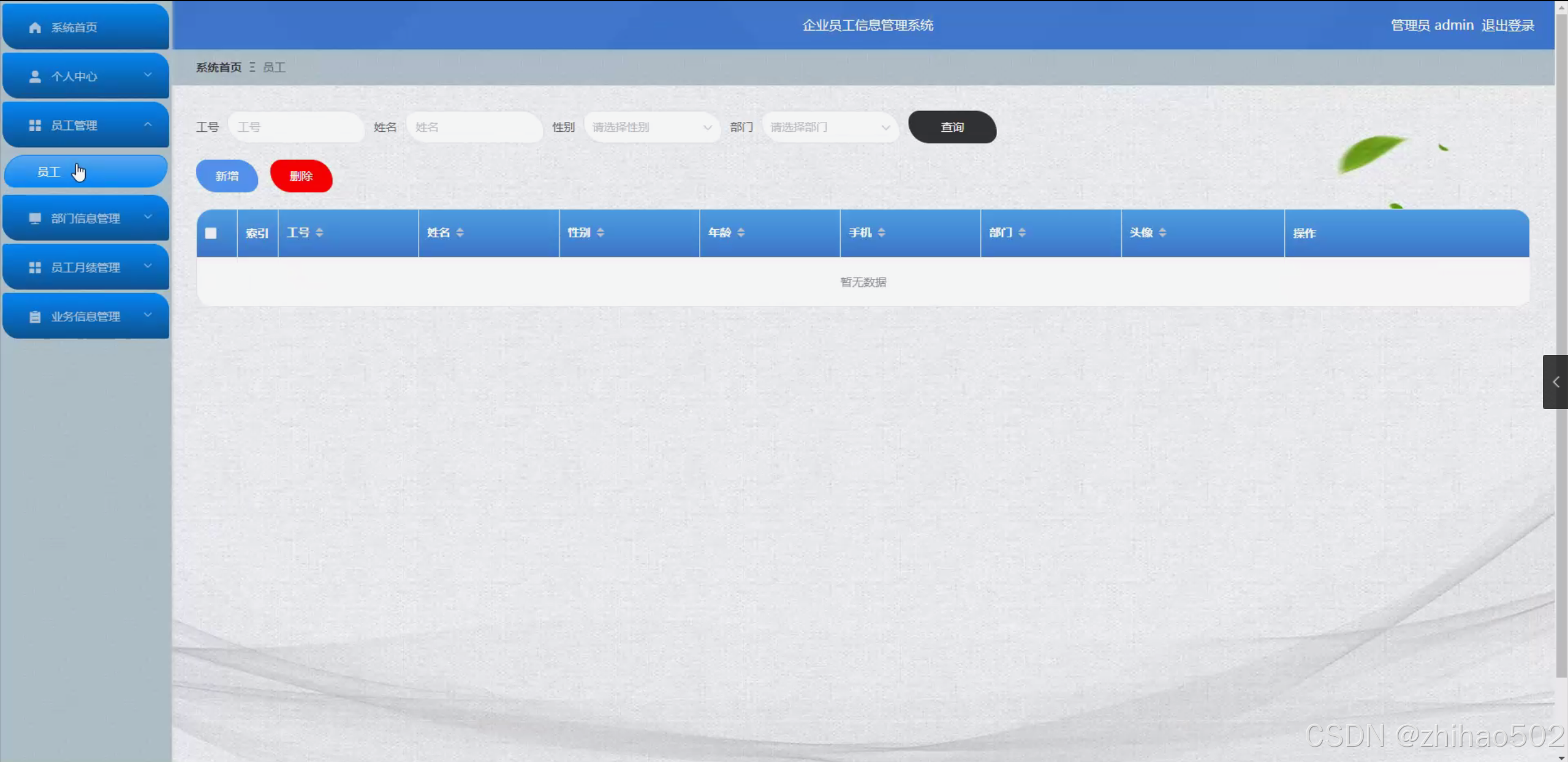Click the red 删除 button

(x=301, y=177)
